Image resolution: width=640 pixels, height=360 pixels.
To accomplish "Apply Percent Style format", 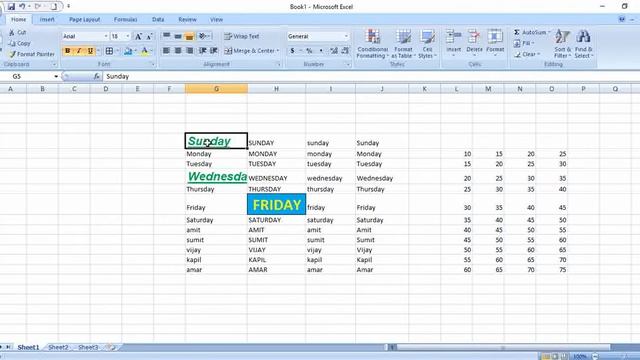I will [x=309, y=51].
